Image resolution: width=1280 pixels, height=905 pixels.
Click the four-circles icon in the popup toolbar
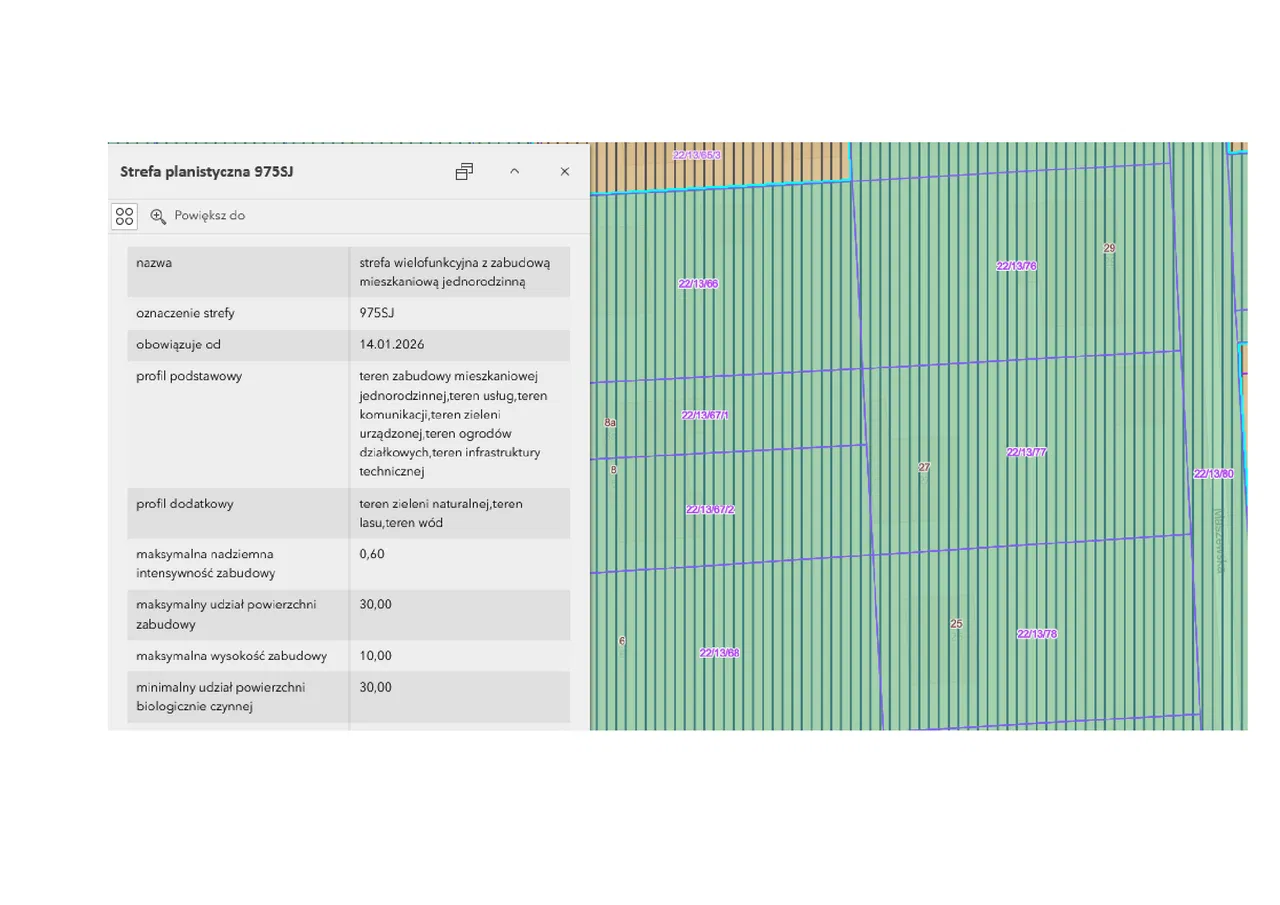(x=124, y=216)
